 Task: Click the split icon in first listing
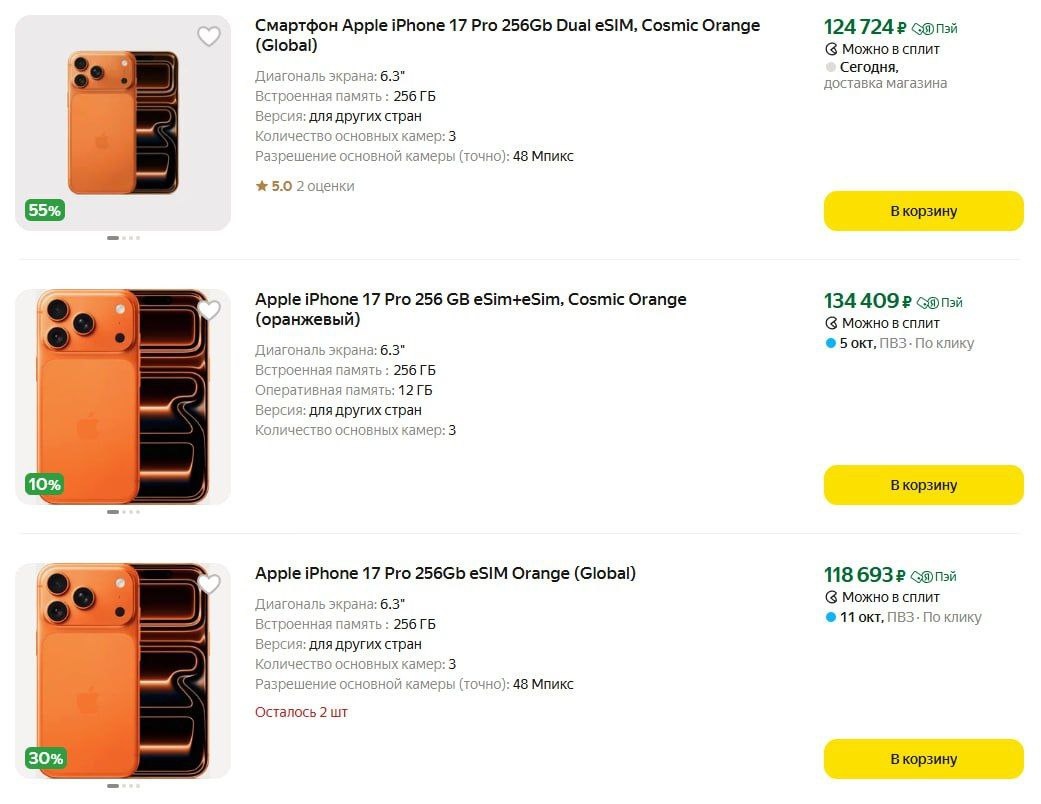[830, 49]
